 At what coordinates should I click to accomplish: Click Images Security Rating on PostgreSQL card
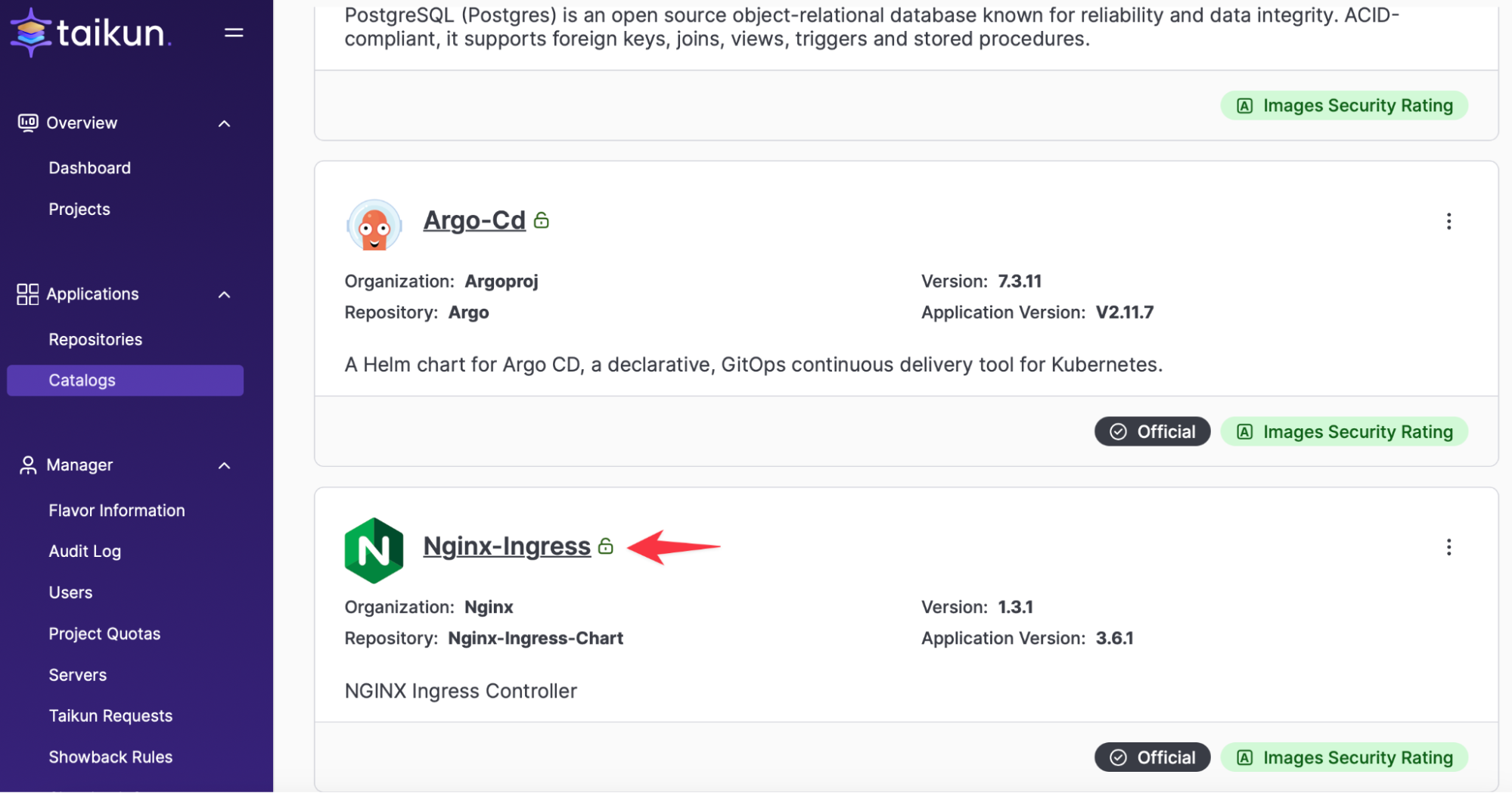click(x=1344, y=105)
